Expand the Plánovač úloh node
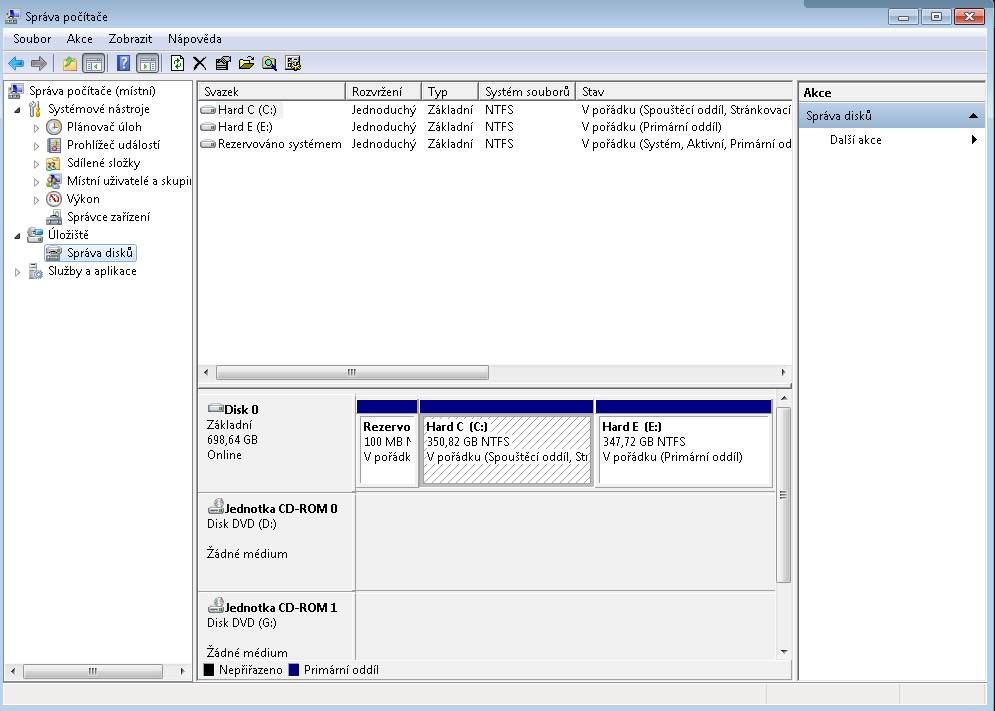Image resolution: width=995 pixels, height=711 pixels. tap(36, 128)
